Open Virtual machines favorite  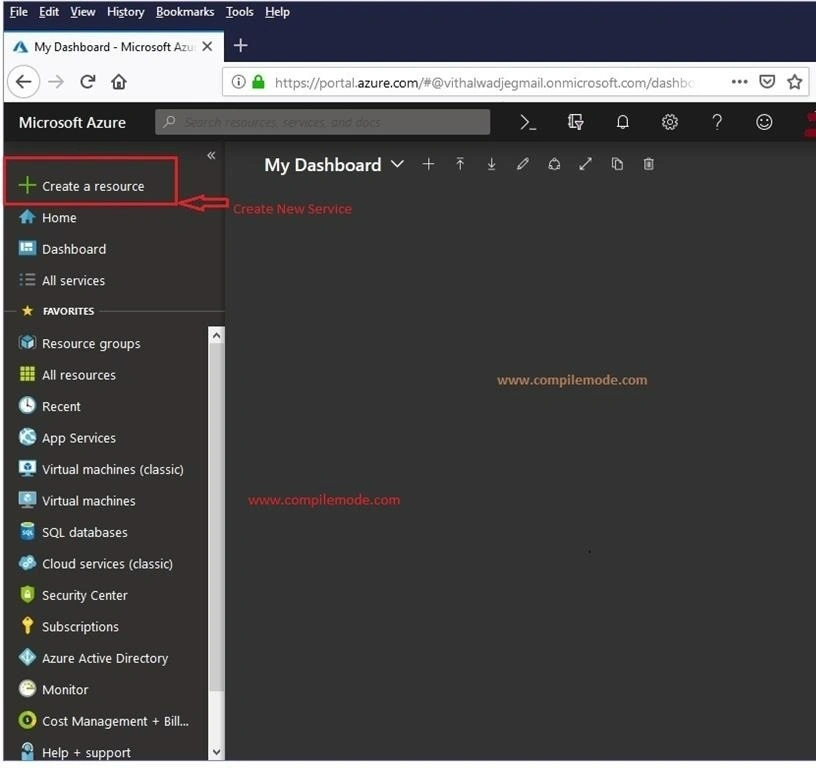coord(76,501)
